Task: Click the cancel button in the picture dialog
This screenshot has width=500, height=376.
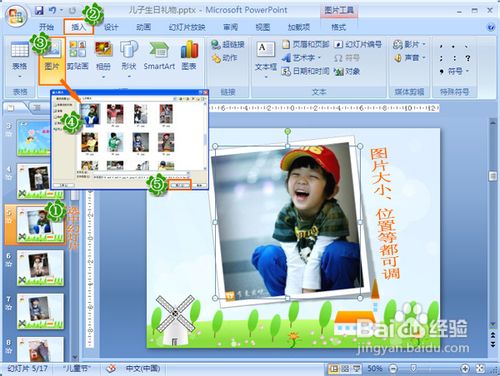Action: coord(199,185)
